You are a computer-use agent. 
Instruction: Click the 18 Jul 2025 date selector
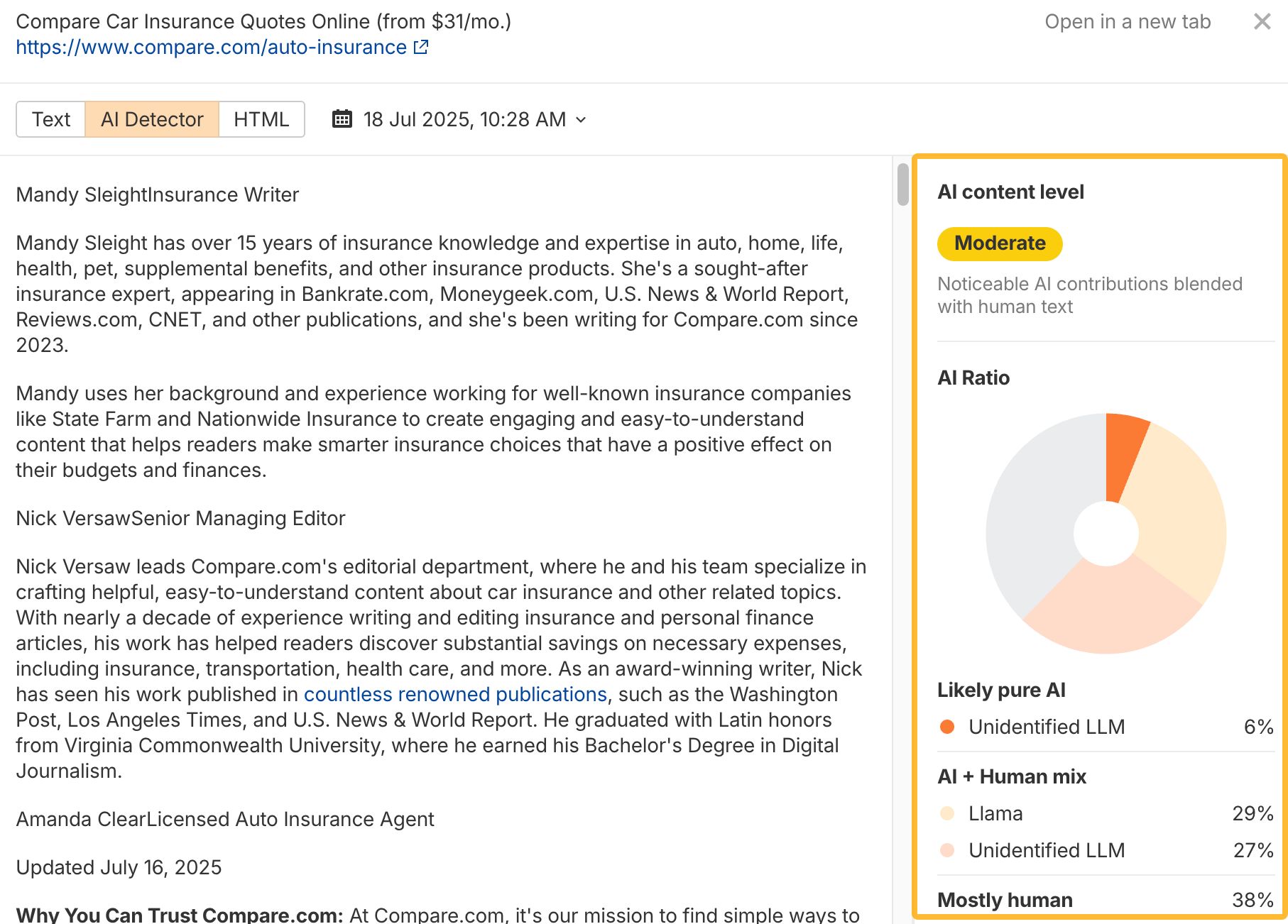(x=464, y=119)
